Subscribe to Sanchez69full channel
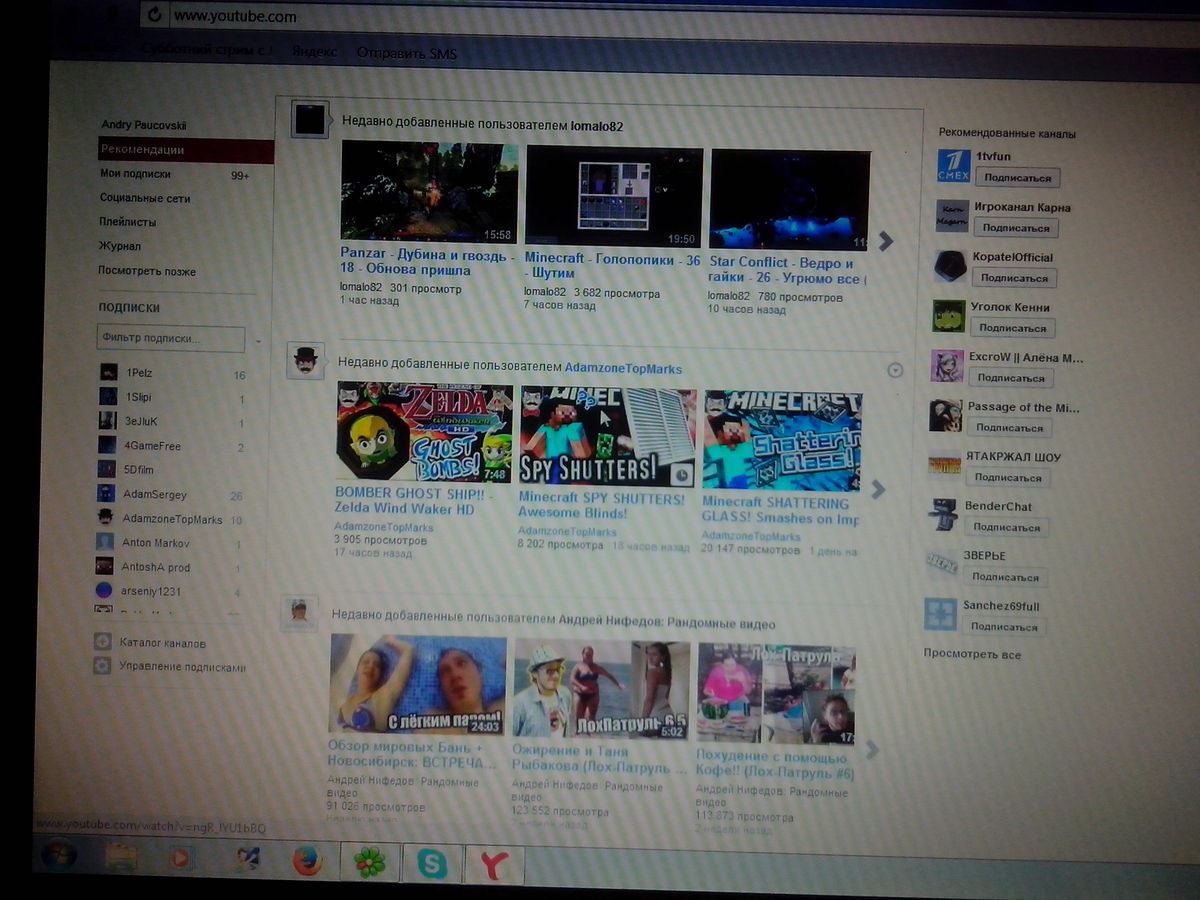 tap(1003, 627)
